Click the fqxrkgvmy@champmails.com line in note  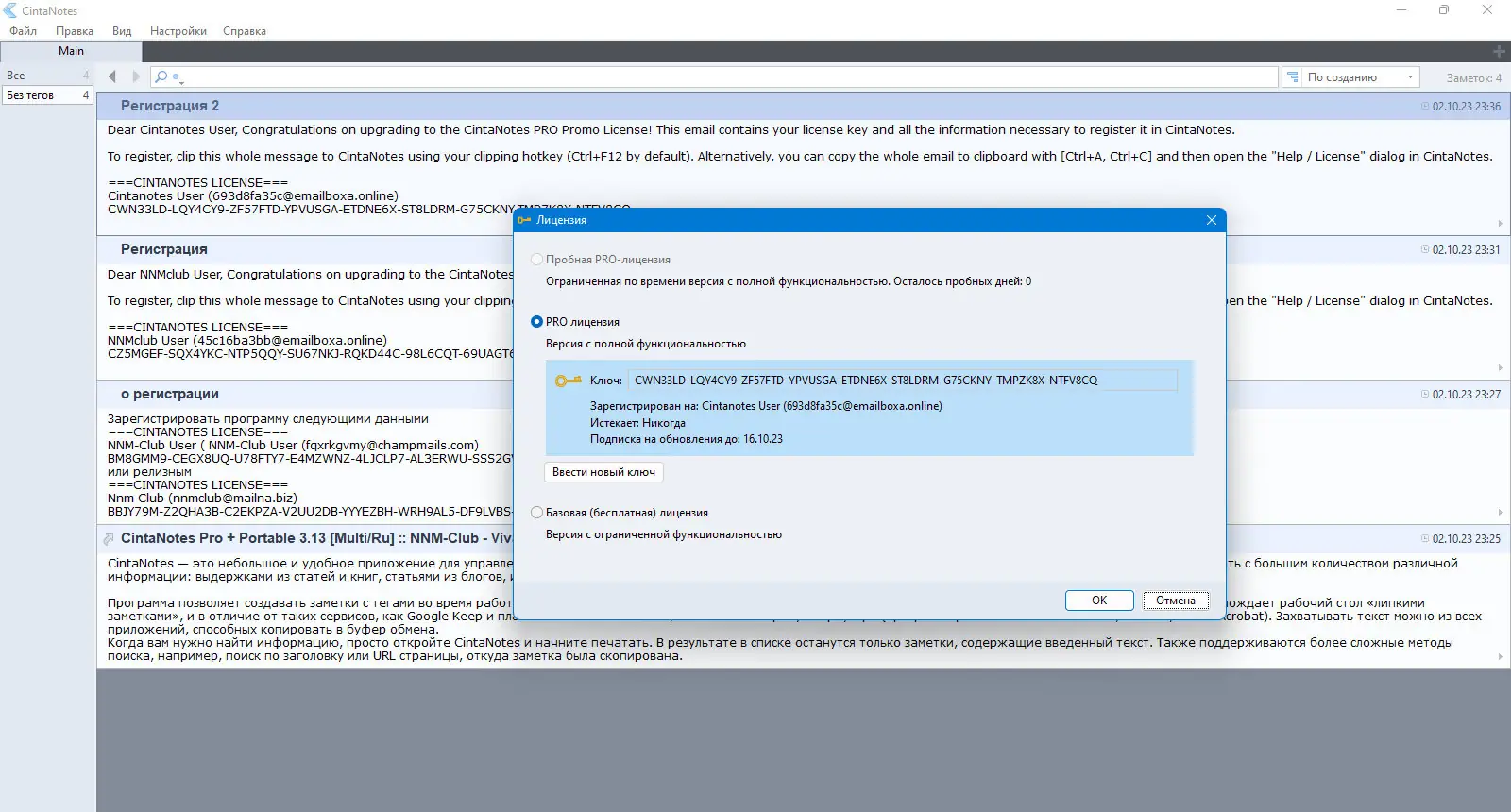pyautogui.click(x=293, y=446)
